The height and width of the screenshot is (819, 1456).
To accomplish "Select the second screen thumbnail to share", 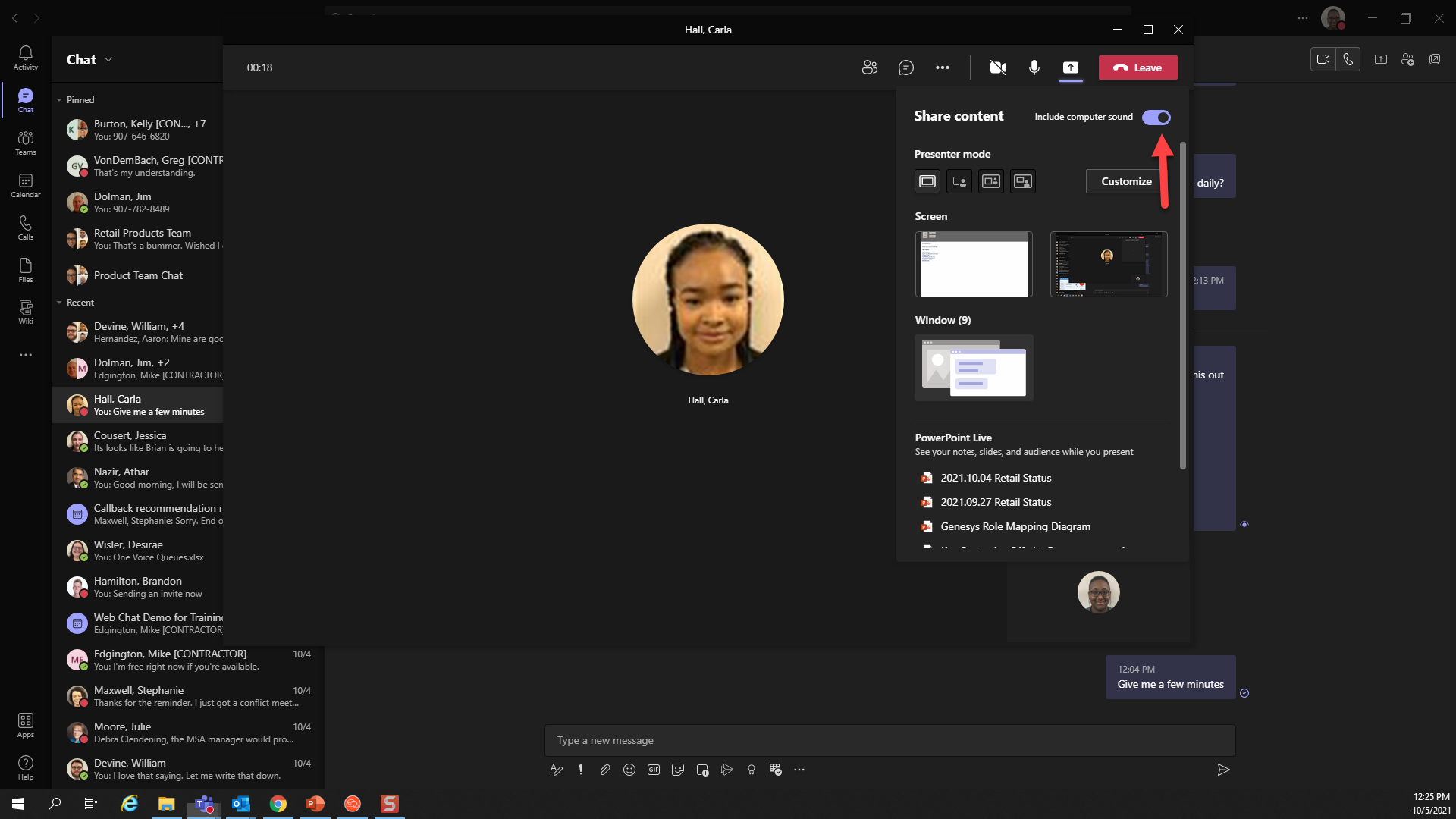I will tap(1108, 264).
